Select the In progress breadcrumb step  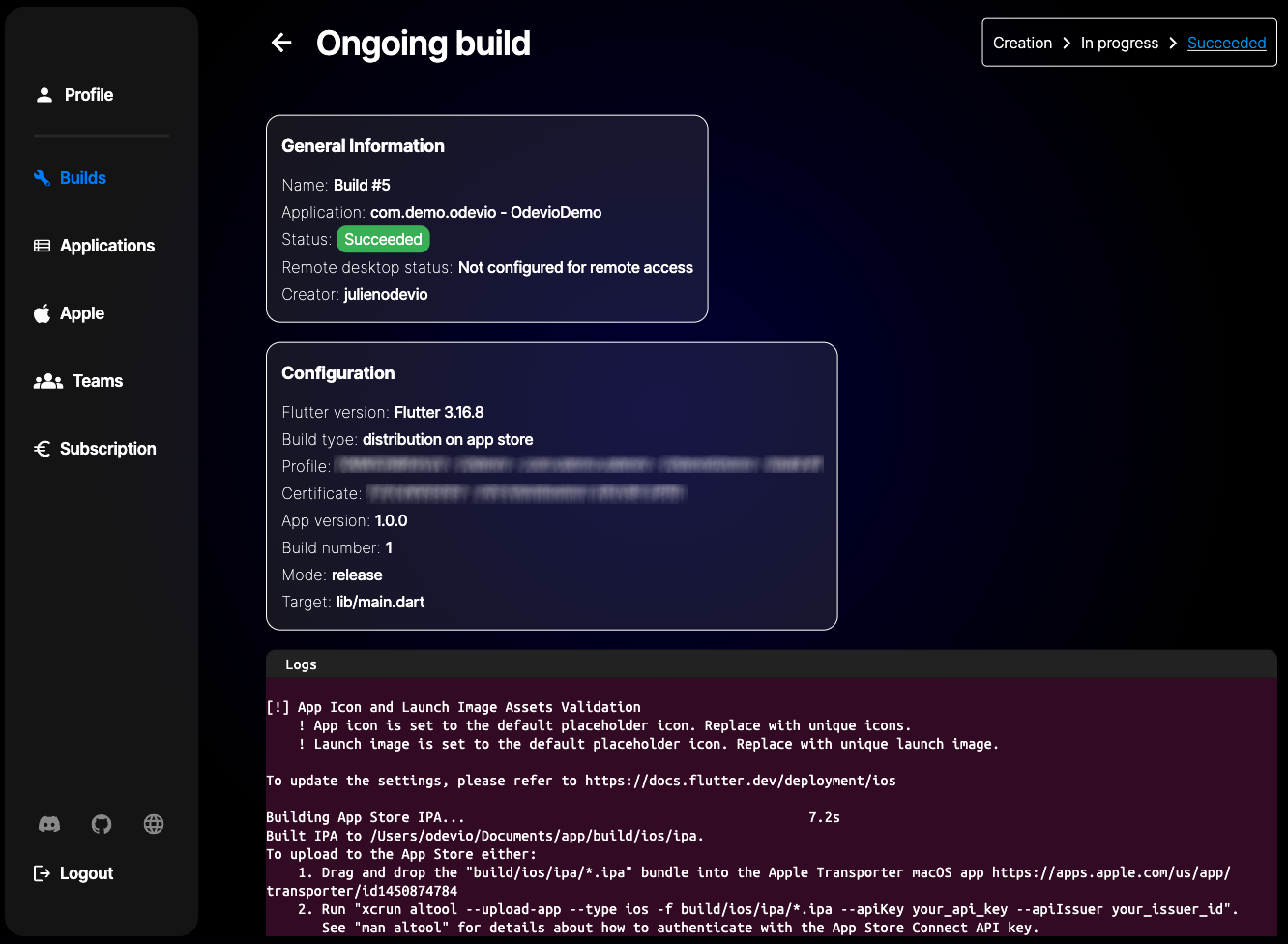coord(1119,43)
